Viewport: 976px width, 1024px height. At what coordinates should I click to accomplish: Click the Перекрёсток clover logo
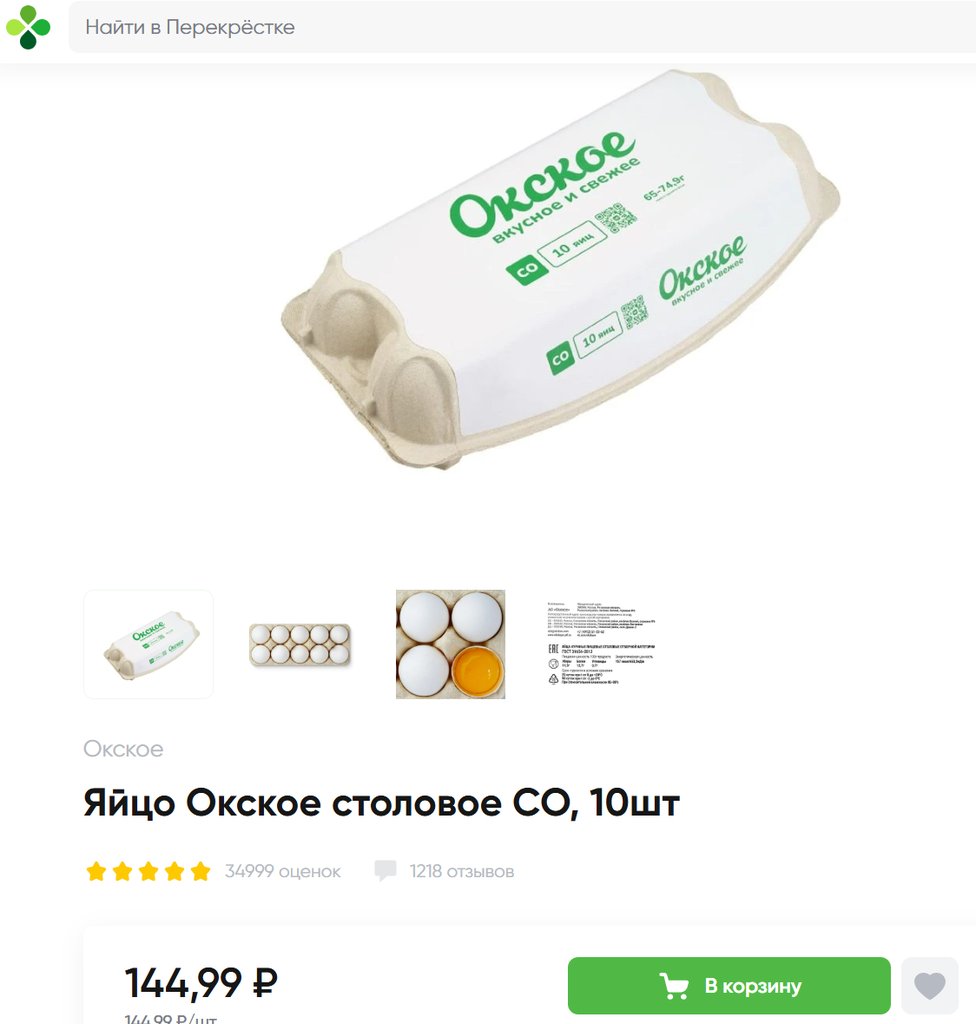click(x=27, y=27)
